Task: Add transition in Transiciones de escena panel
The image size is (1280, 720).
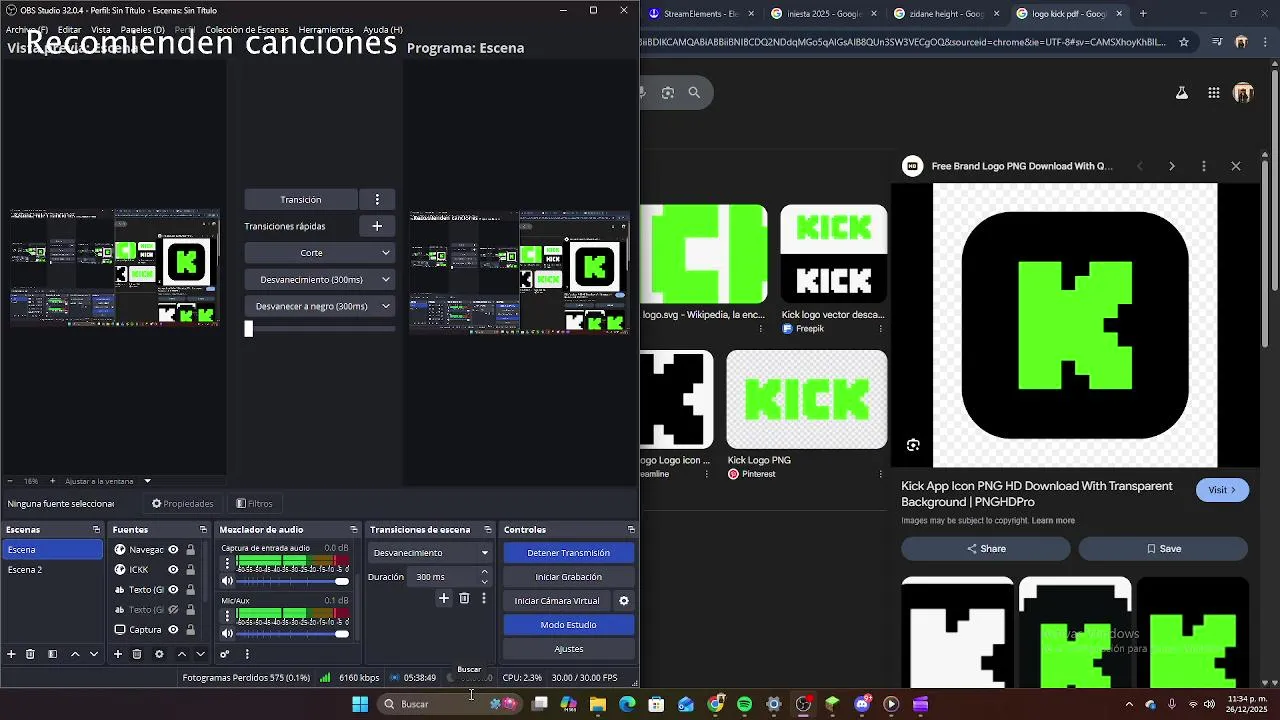Action: click(x=444, y=598)
